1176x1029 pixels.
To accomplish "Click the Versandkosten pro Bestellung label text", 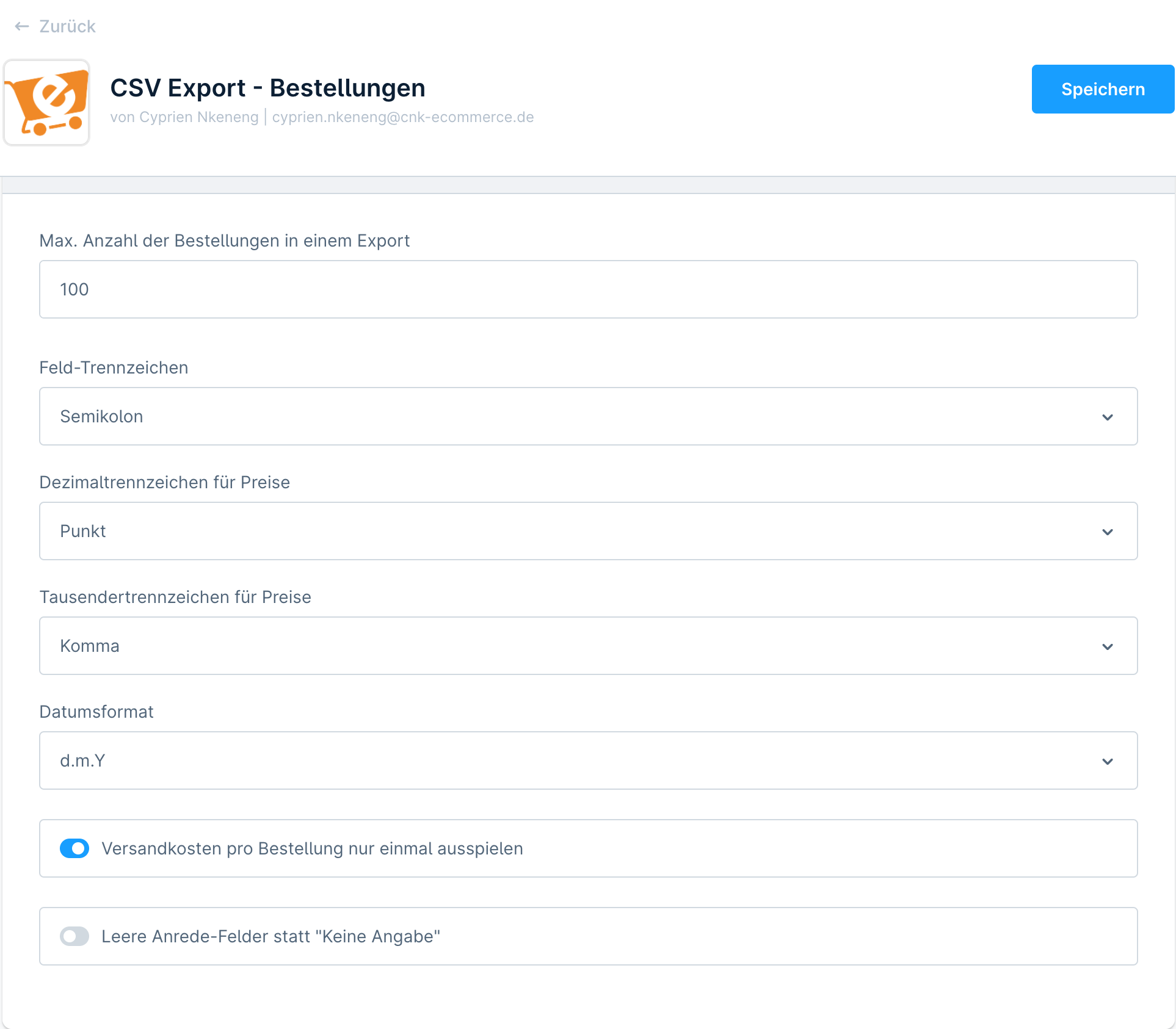I will [312, 848].
